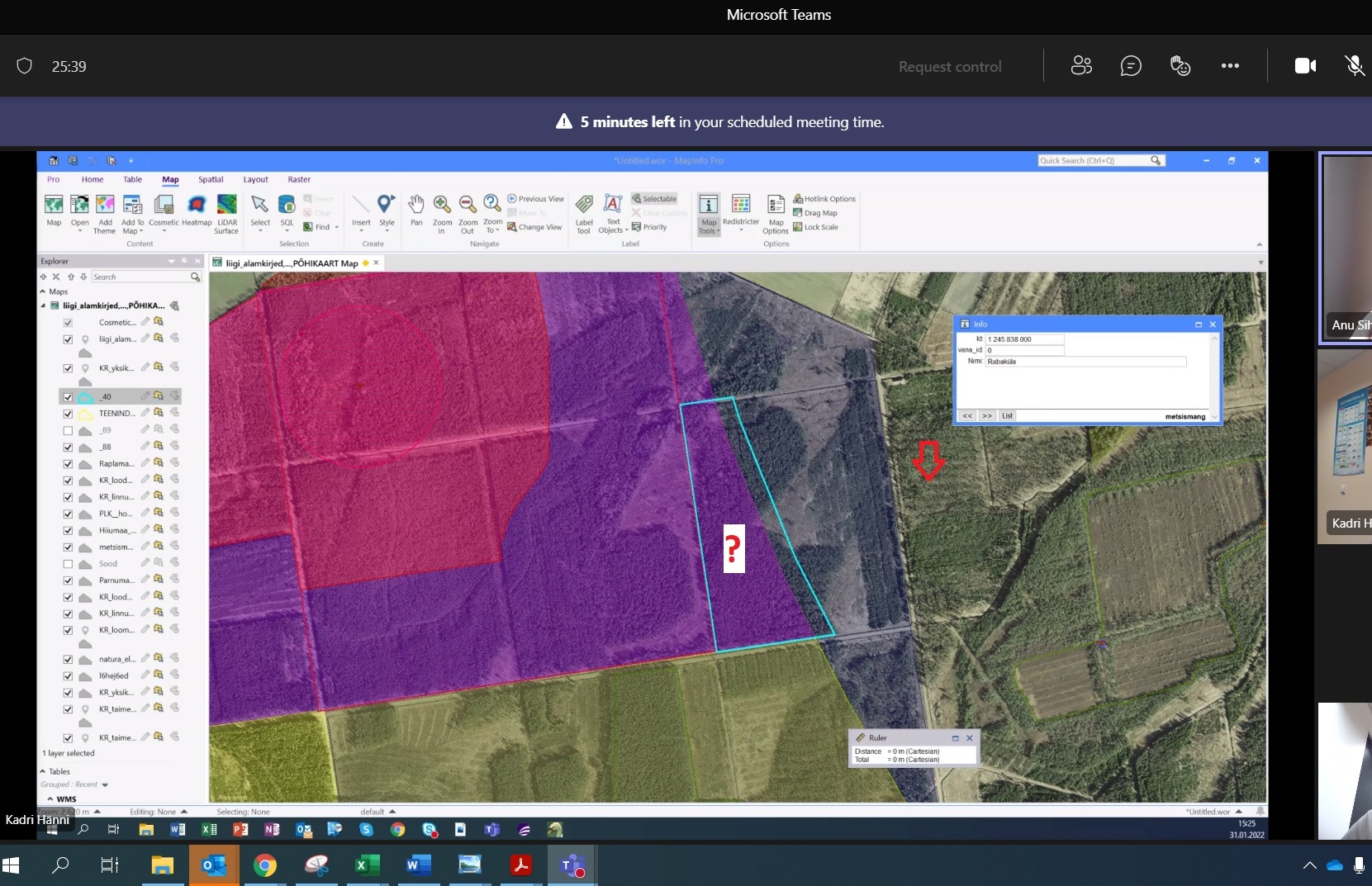
Task: Open the Add Theme tool
Action: [x=105, y=214]
